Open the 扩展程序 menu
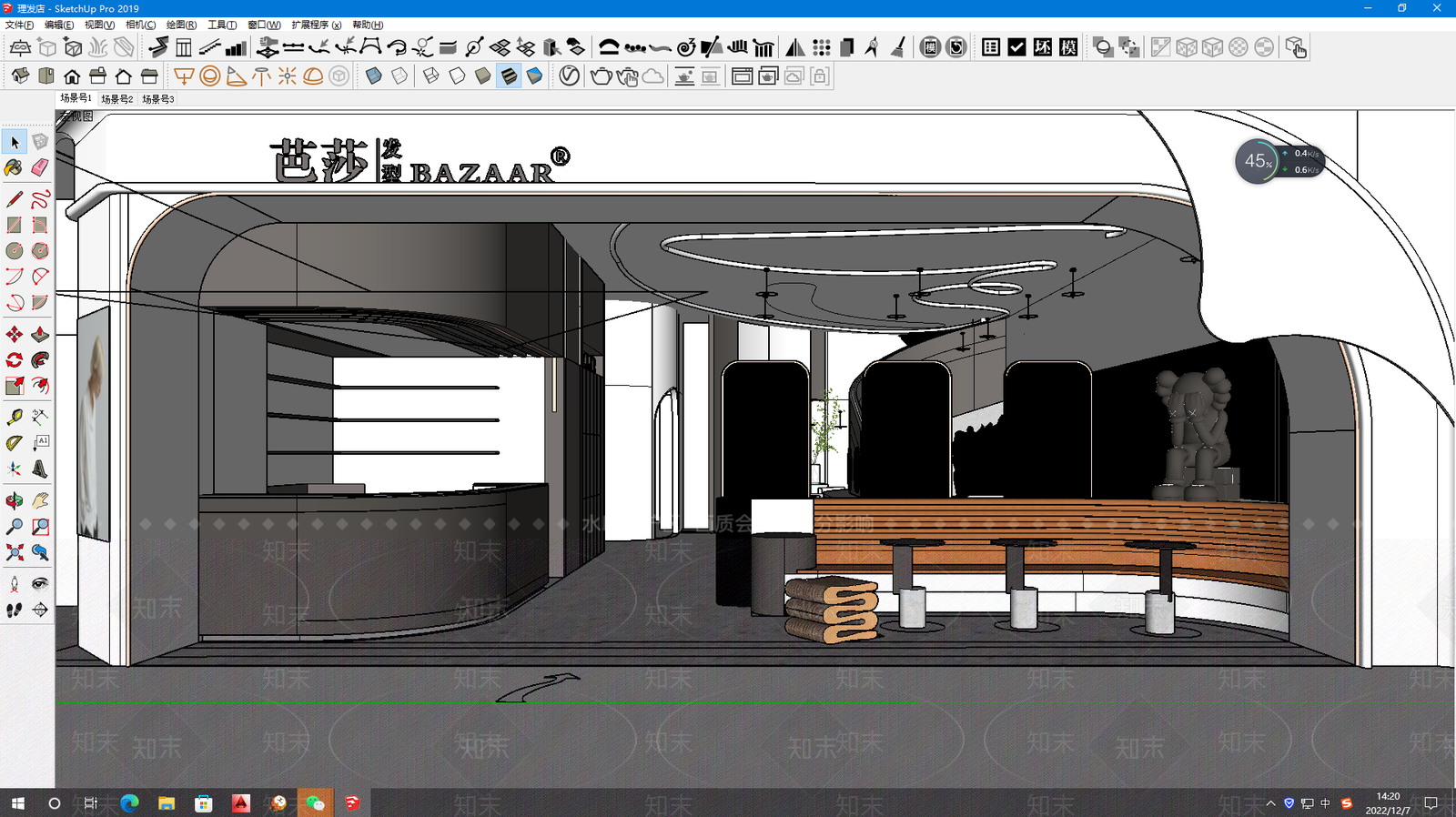 pyautogui.click(x=316, y=25)
